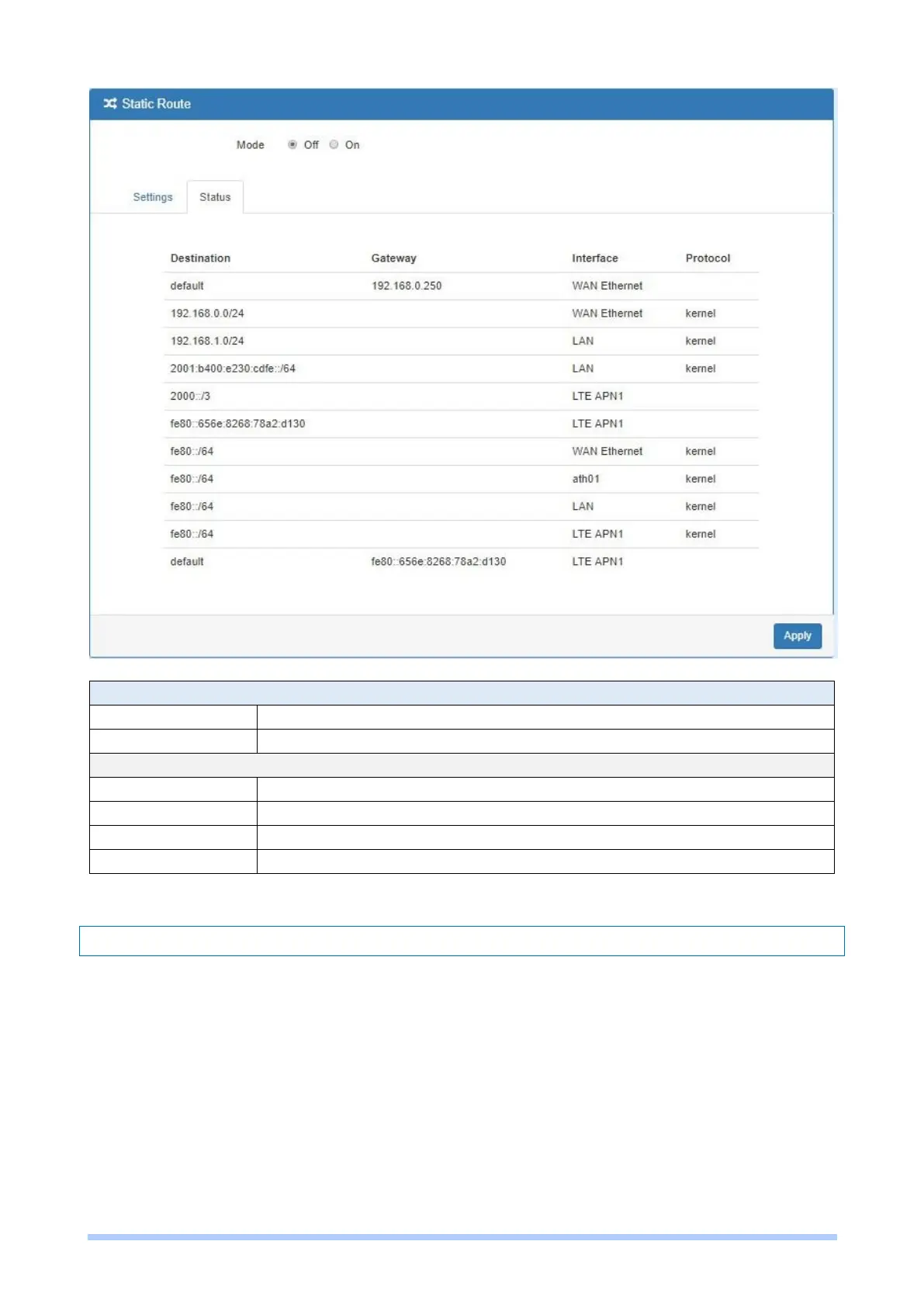The height and width of the screenshot is (1307, 924).
Task: Click the gateway fe80::656e:8268:78a2:d130 in the last row
Action: (x=438, y=561)
